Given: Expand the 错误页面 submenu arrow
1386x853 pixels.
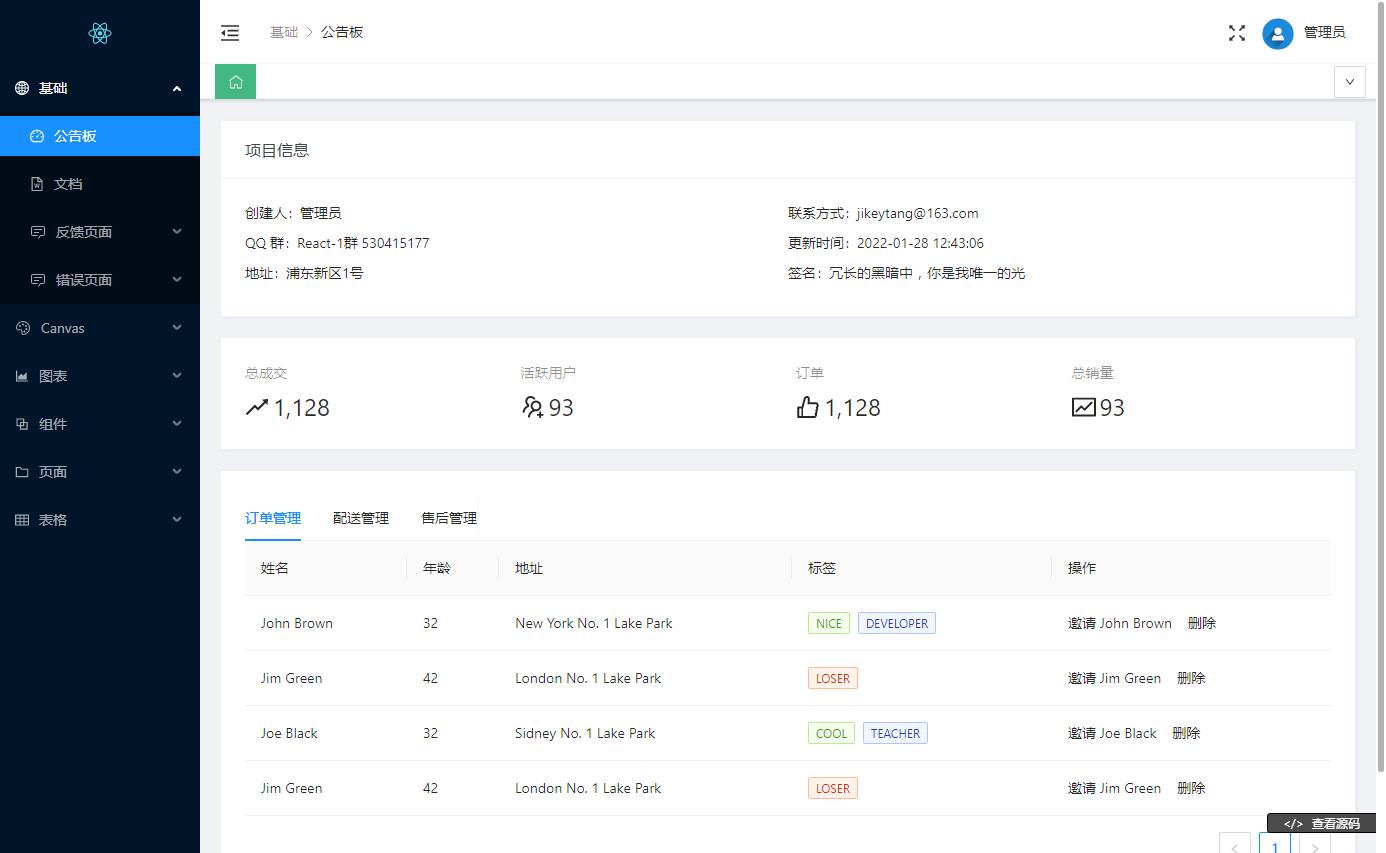Looking at the screenshot, I should point(177,280).
